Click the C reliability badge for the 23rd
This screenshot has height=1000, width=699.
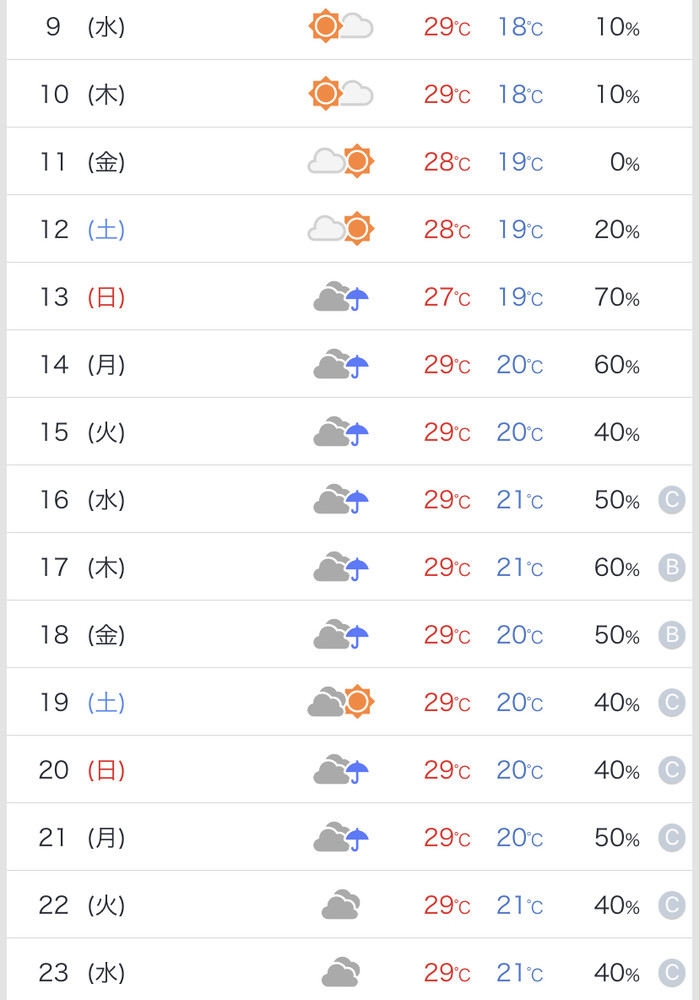click(672, 972)
